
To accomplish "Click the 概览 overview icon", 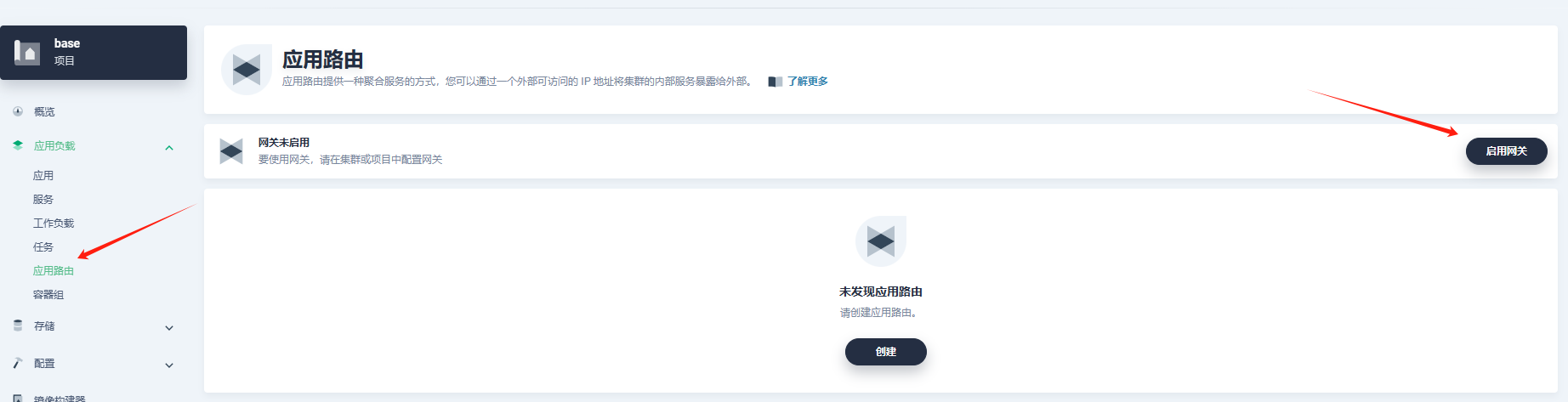I will click(18, 111).
